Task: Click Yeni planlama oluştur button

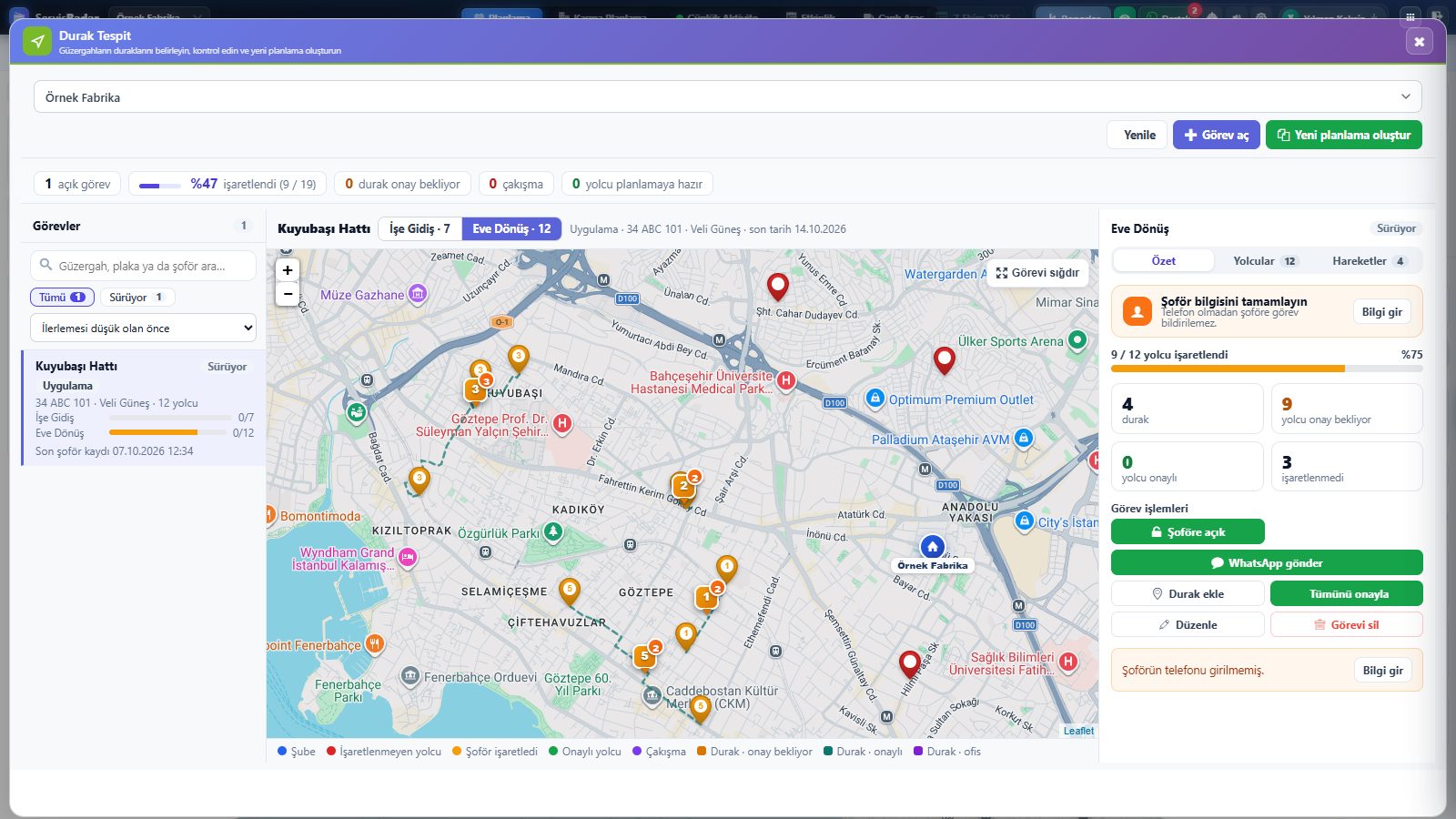Action: tap(1343, 135)
